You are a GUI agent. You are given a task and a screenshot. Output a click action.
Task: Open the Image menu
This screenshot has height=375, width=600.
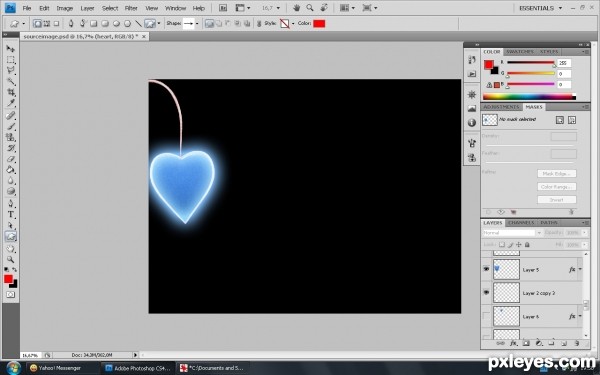click(x=65, y=8)
